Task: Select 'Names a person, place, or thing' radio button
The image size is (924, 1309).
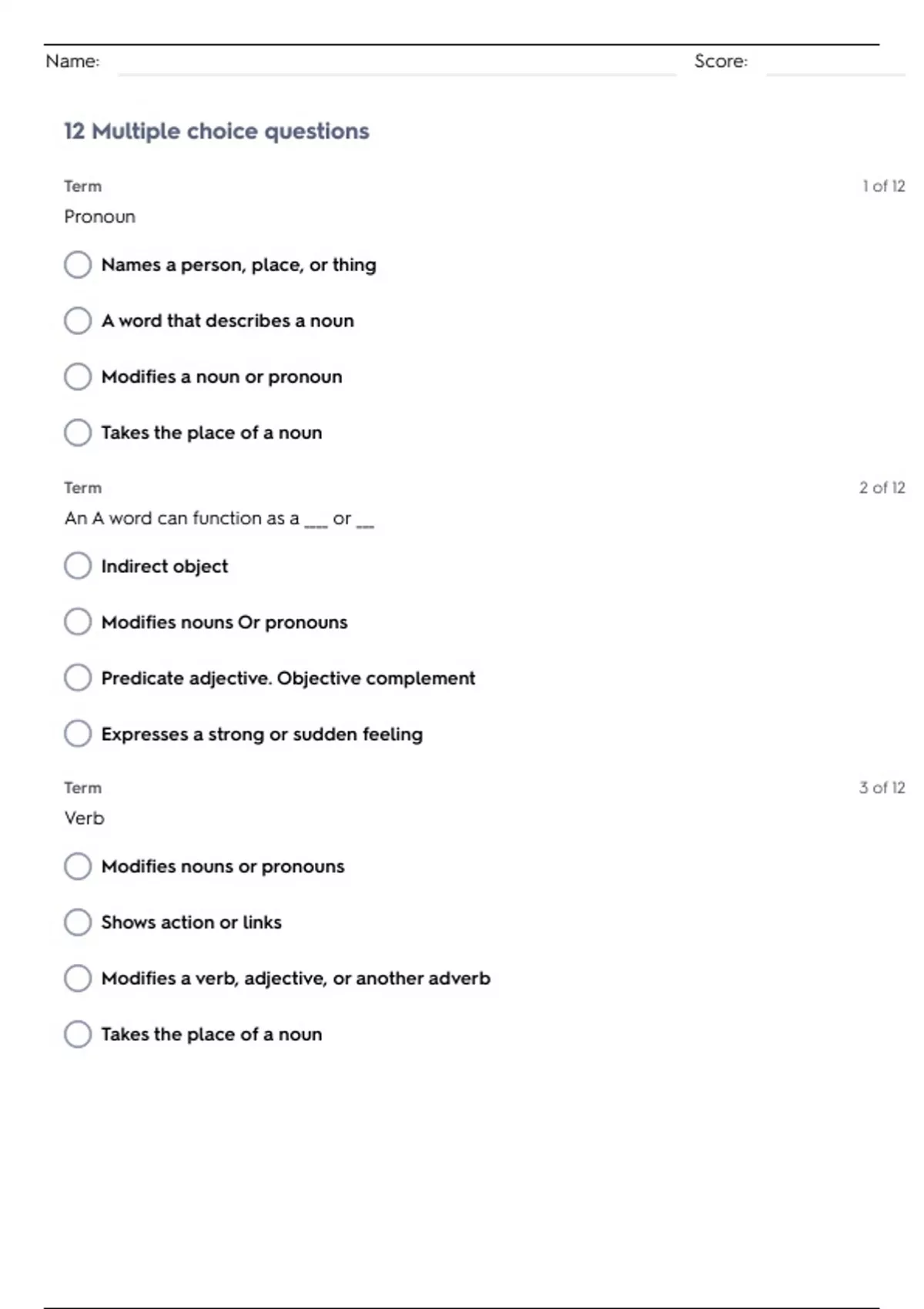Action: (x=78, y=265)
